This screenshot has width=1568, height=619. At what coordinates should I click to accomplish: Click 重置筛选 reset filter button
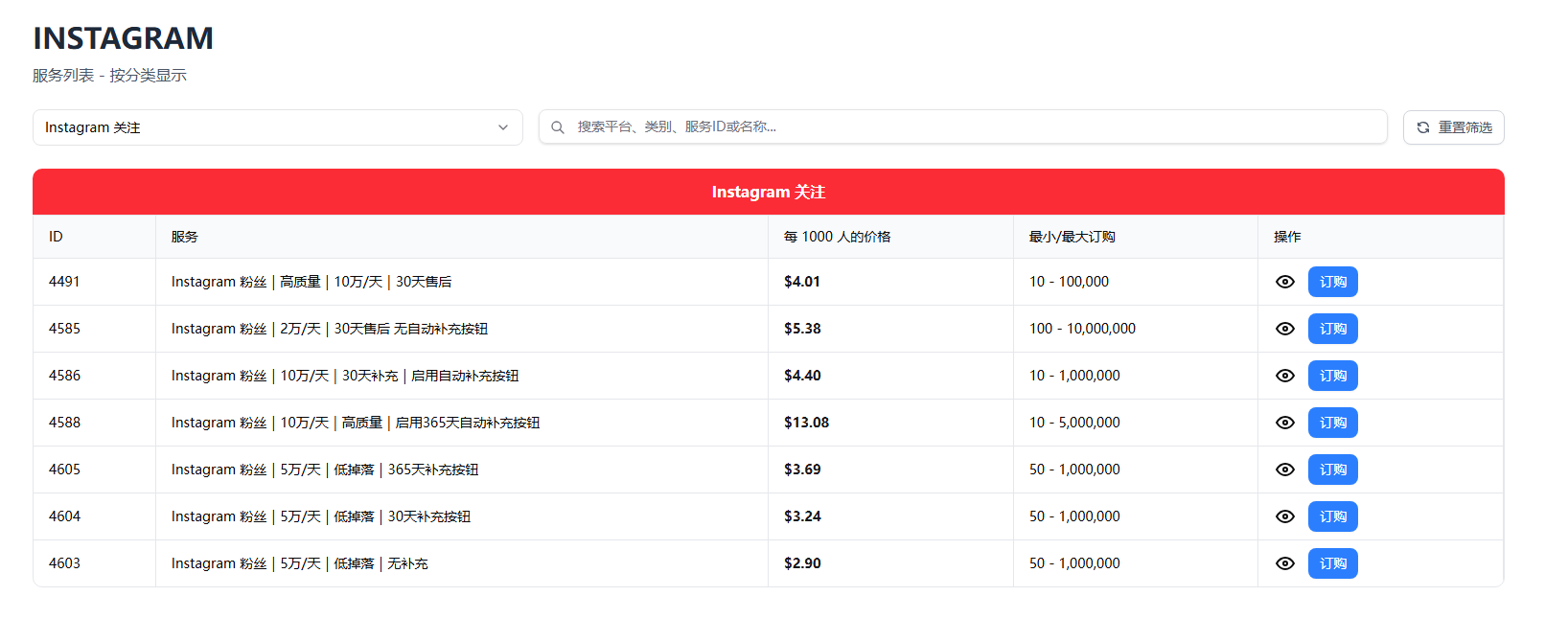(1454, 127)
